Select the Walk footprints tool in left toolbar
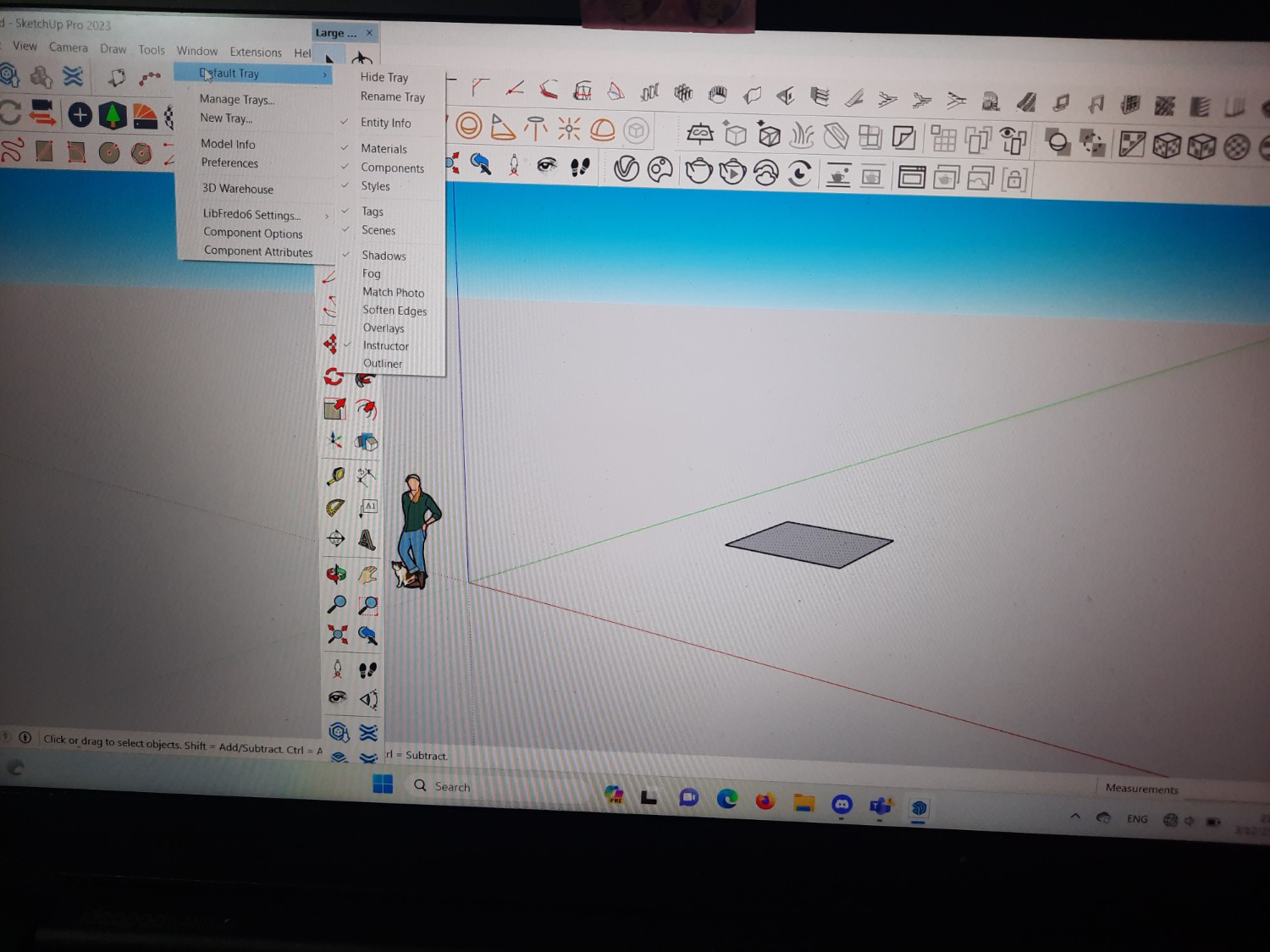1270x952 pixels. point(367,669)
